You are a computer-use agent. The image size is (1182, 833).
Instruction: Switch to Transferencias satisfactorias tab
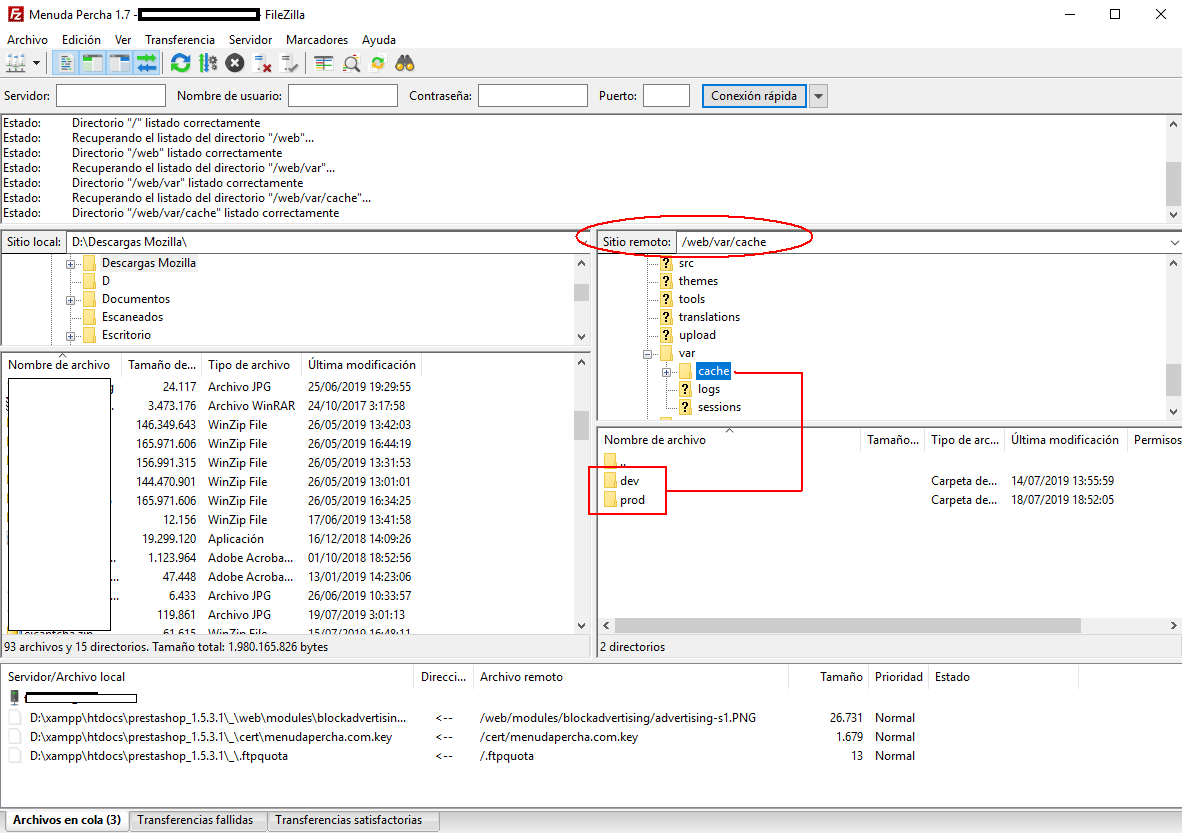coord(348,820)
